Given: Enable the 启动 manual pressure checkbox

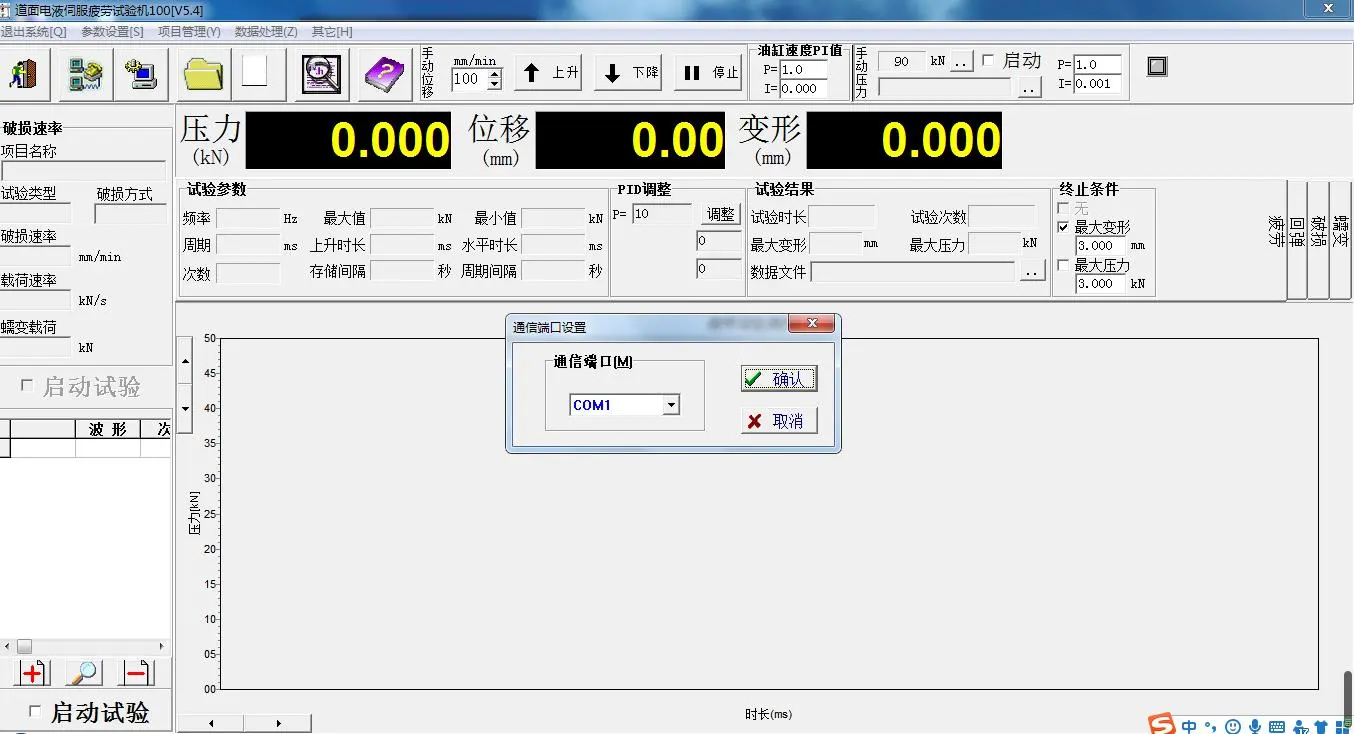Looking at the screenshot, I should pos(988,61).
